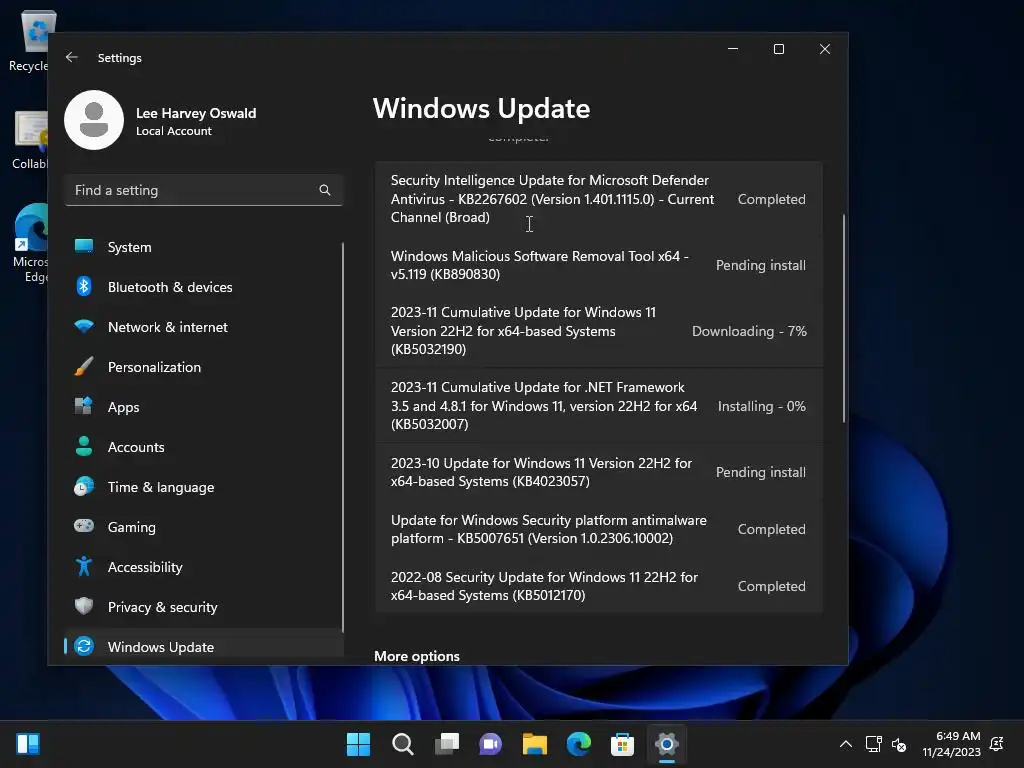Click the Settings gear on the taskbar
Screen dimensions: 1024x768
tap(667, 744)
